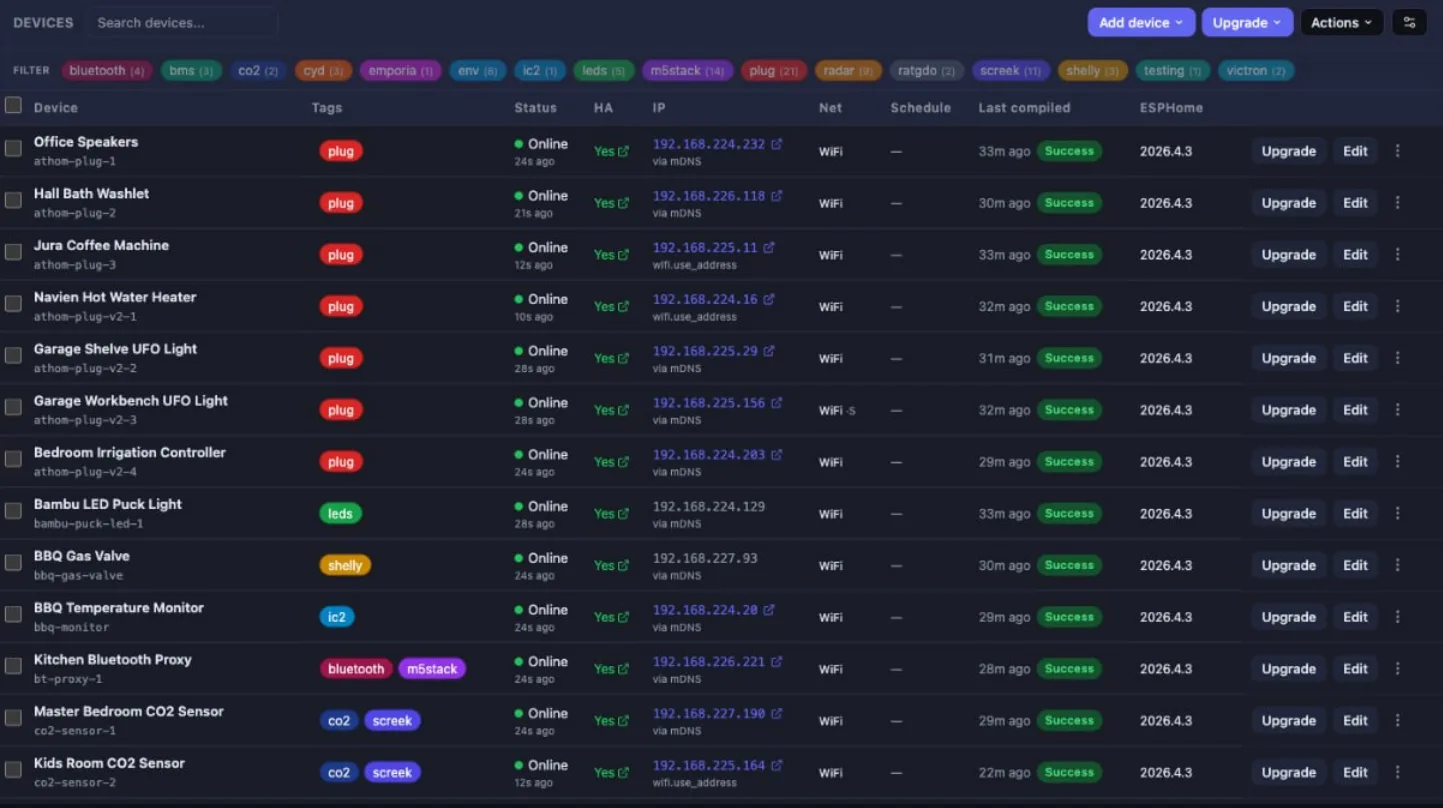Expand the top Upgrade dropdown button
The height and width of the screenshot is (808, 1443).
point(1247,22)
